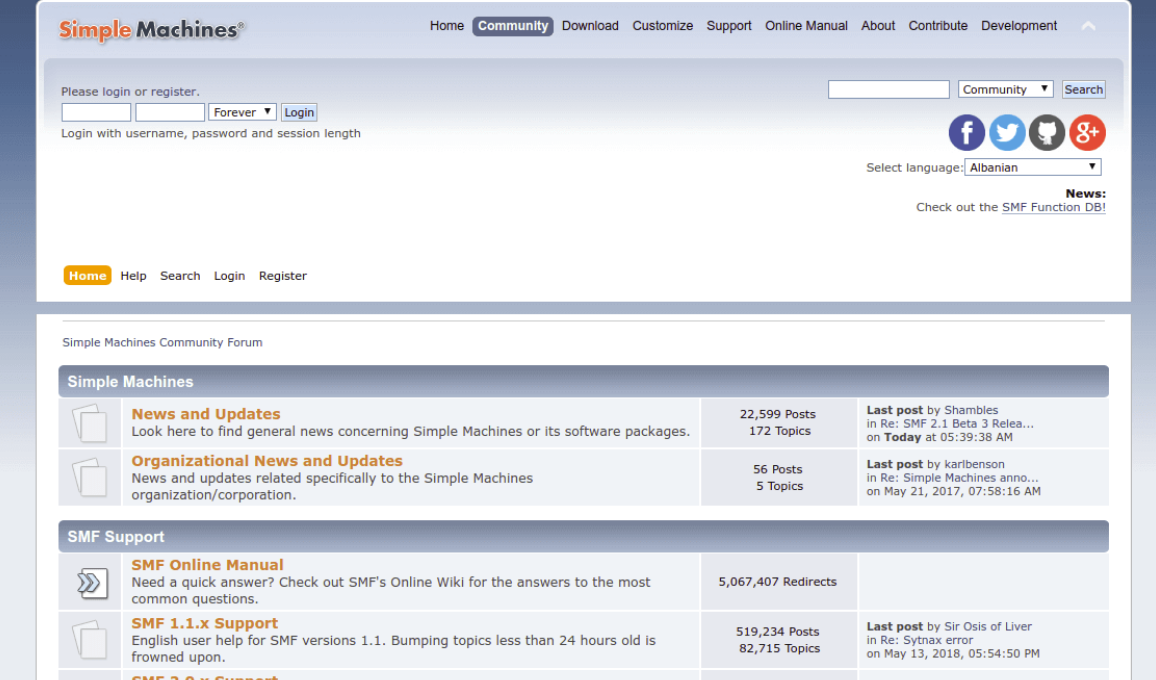Click the Simple Machines category header
The height and width of the screenshot is (680, 1156).
pyautogui.click(x=583, y=381)
